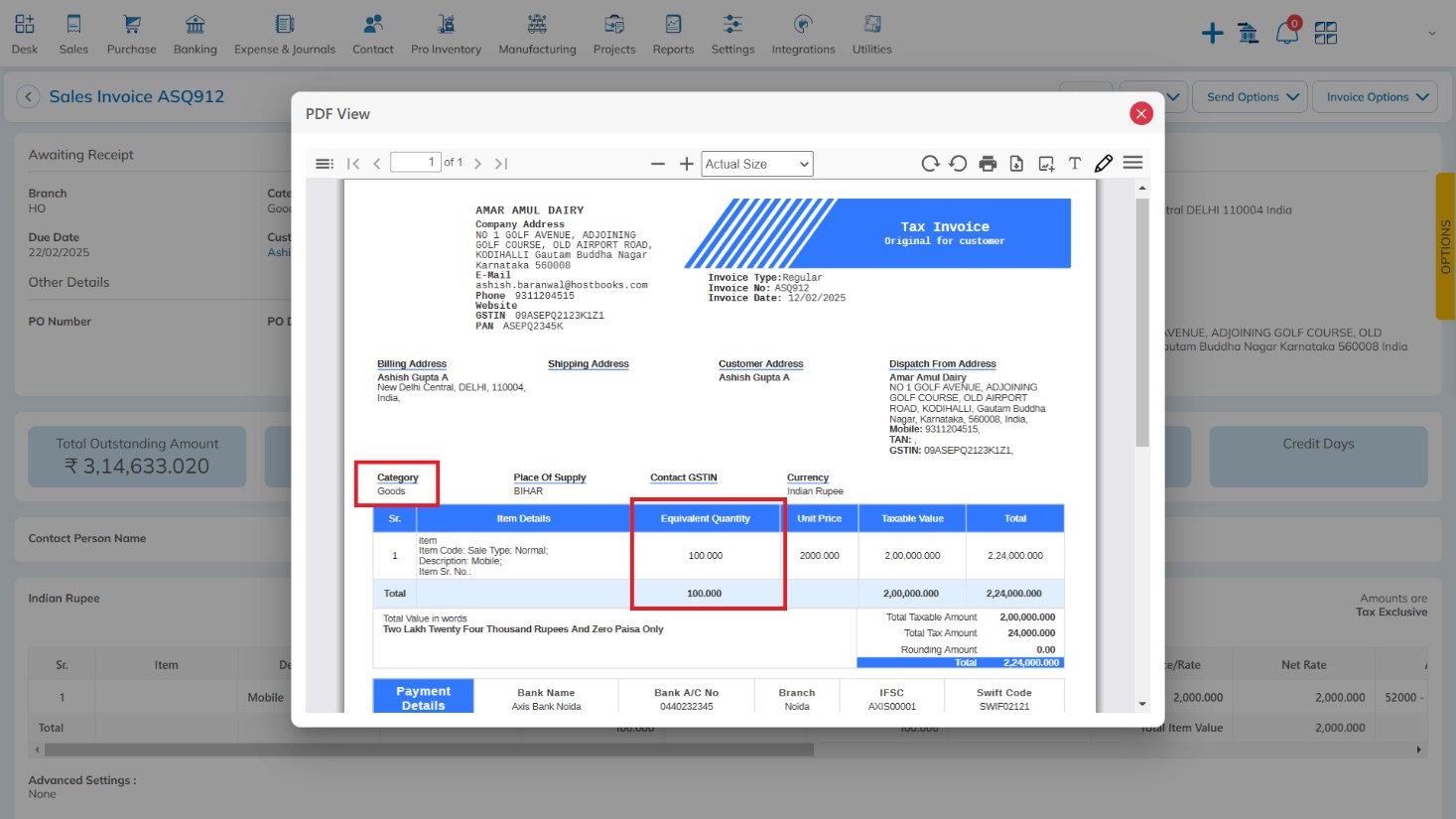Click the AMAR AMUL DAIRY company name
Screen dimensions: 1456x819
530,210
